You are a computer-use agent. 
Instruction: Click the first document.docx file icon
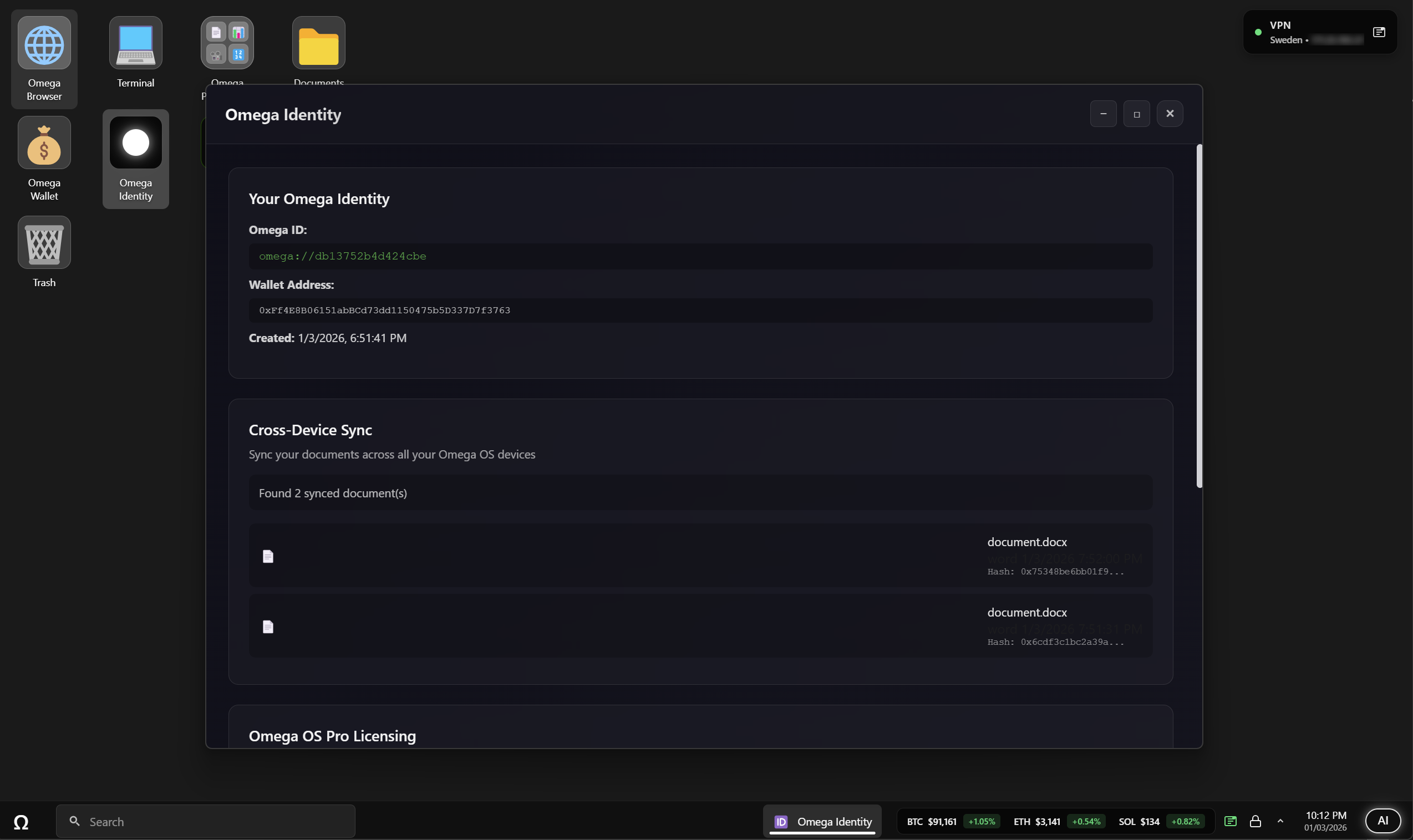point(268,556)
